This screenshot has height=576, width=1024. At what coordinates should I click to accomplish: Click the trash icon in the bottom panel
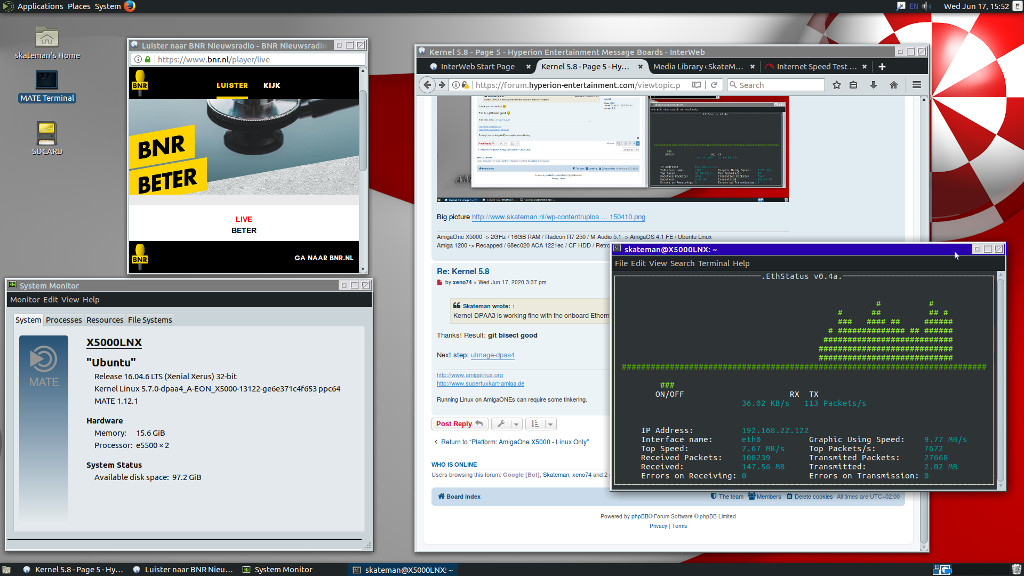click(1016, 569)
